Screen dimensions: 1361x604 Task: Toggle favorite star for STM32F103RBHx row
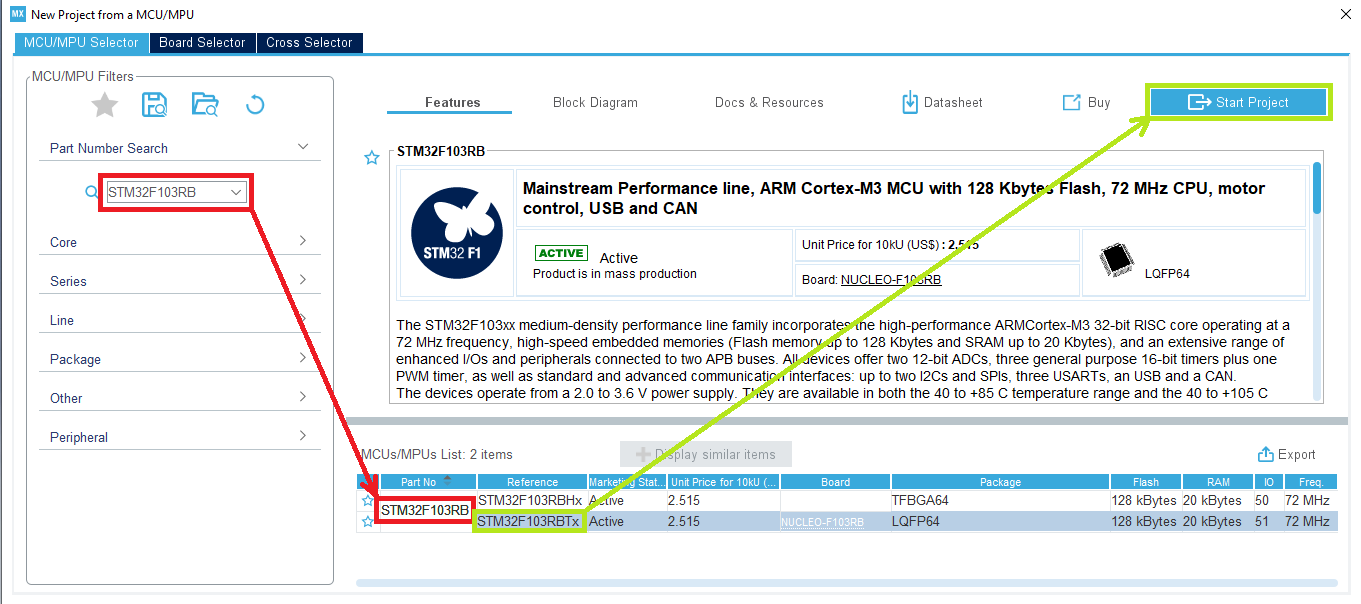coord(368,500)
